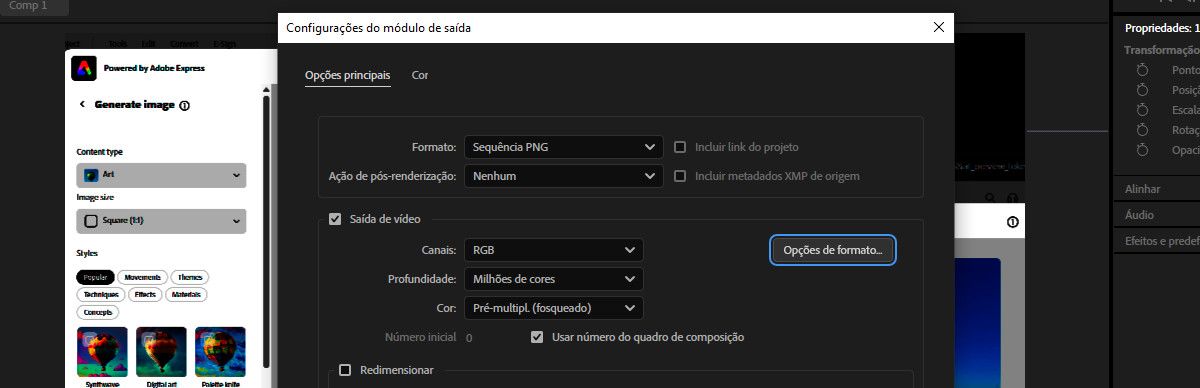The height and width of the screenshot is (388, 1200).
Task: Toggle the stopwatch for the Ponto property
Action: (1142, 70)
